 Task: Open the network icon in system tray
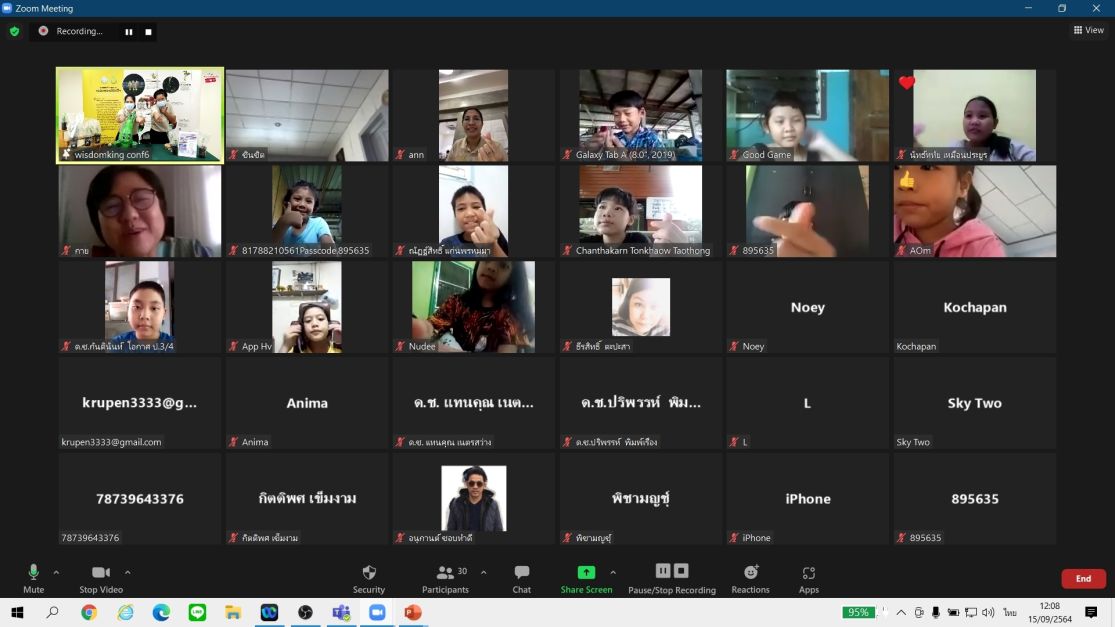971,612
